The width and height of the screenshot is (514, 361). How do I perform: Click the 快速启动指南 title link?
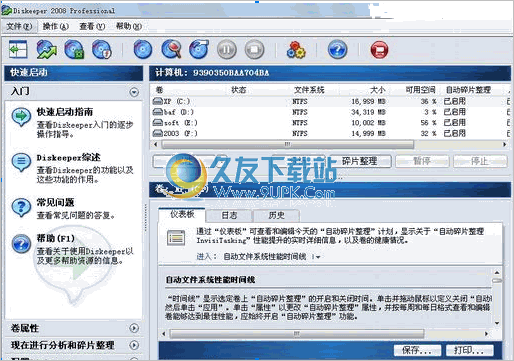point(65,112)
